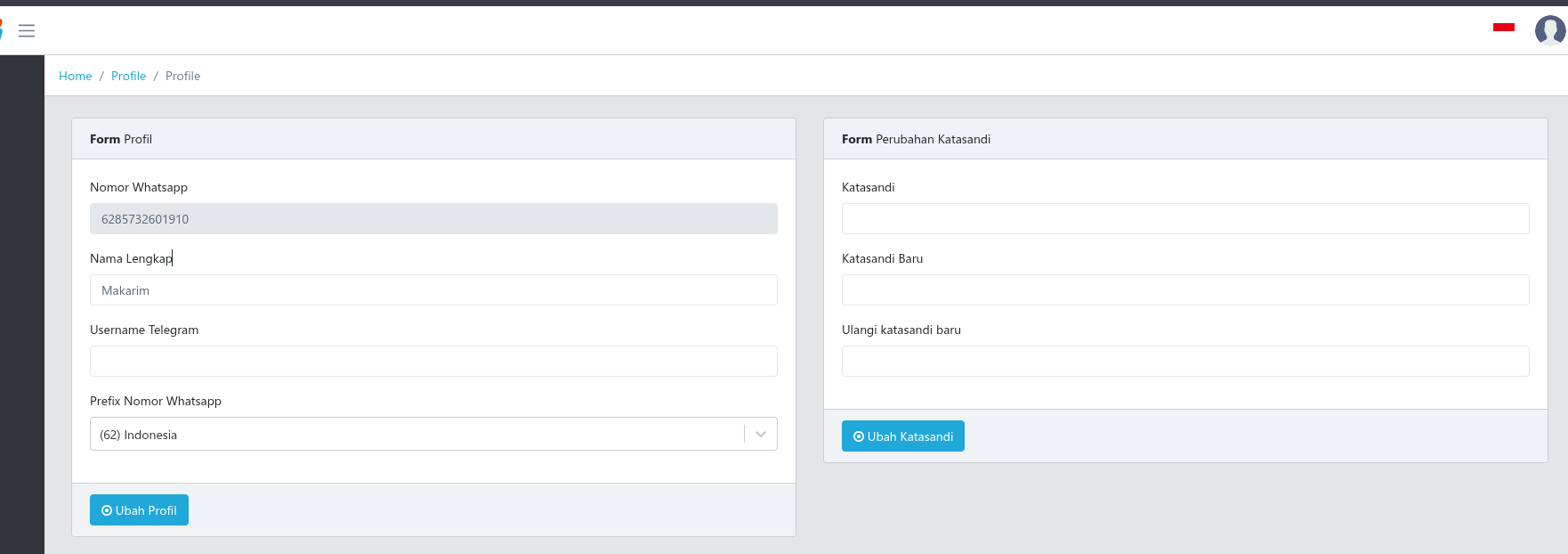Click the Prefix Nomor Whatsapp label

point(156,402)
